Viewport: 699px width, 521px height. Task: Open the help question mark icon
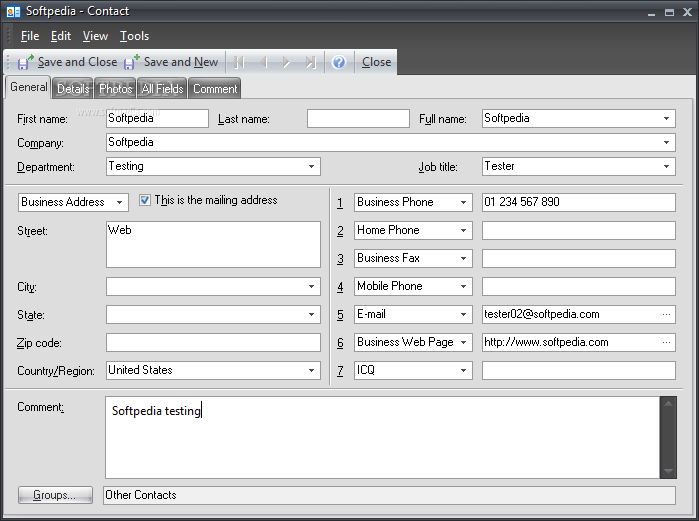(339, 62)
